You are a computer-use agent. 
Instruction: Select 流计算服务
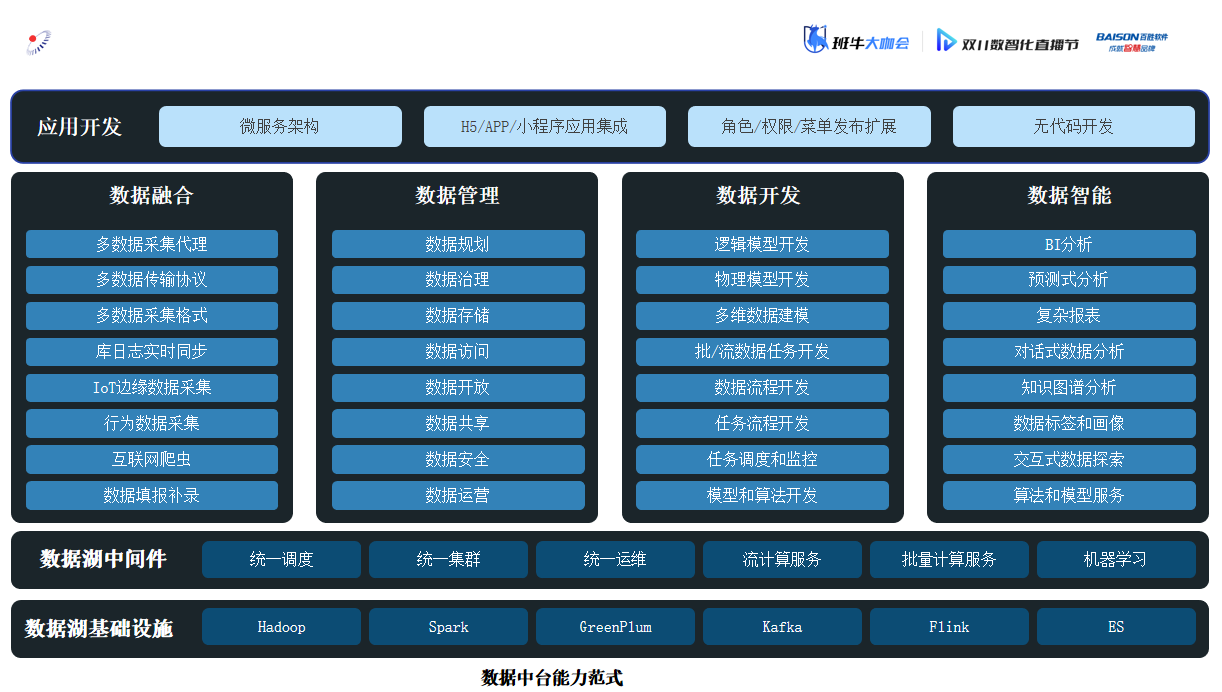(782, 560)
